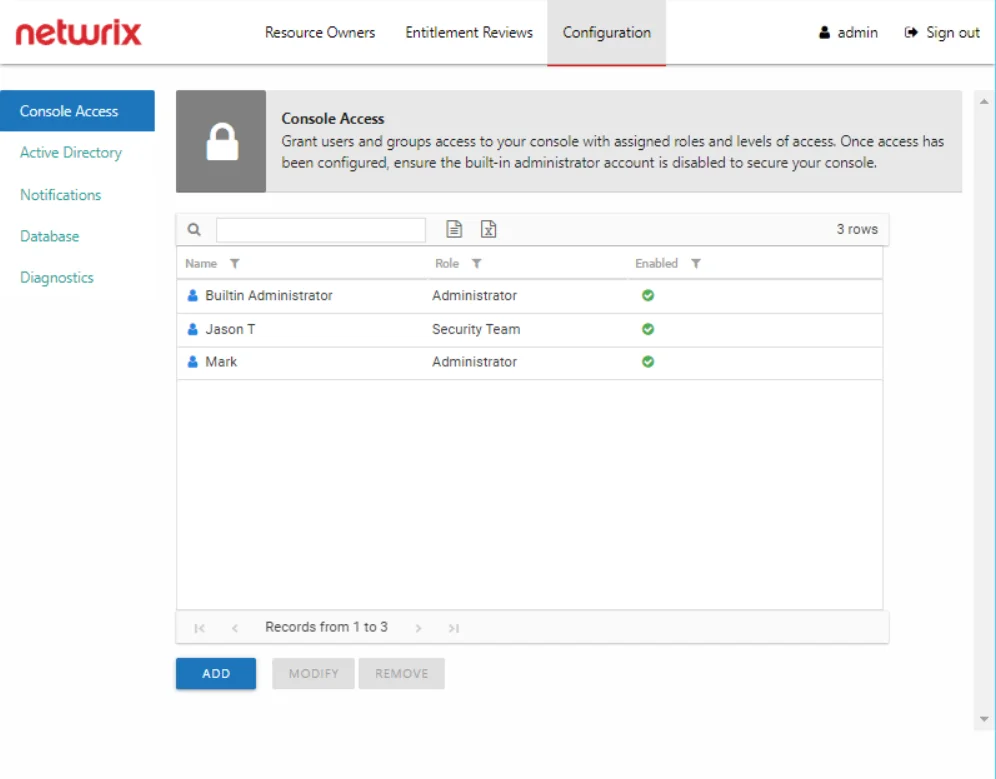Select the Jason T row name
Image resolution: width=996 pixels, height=779 pixels.
(230, 329)
